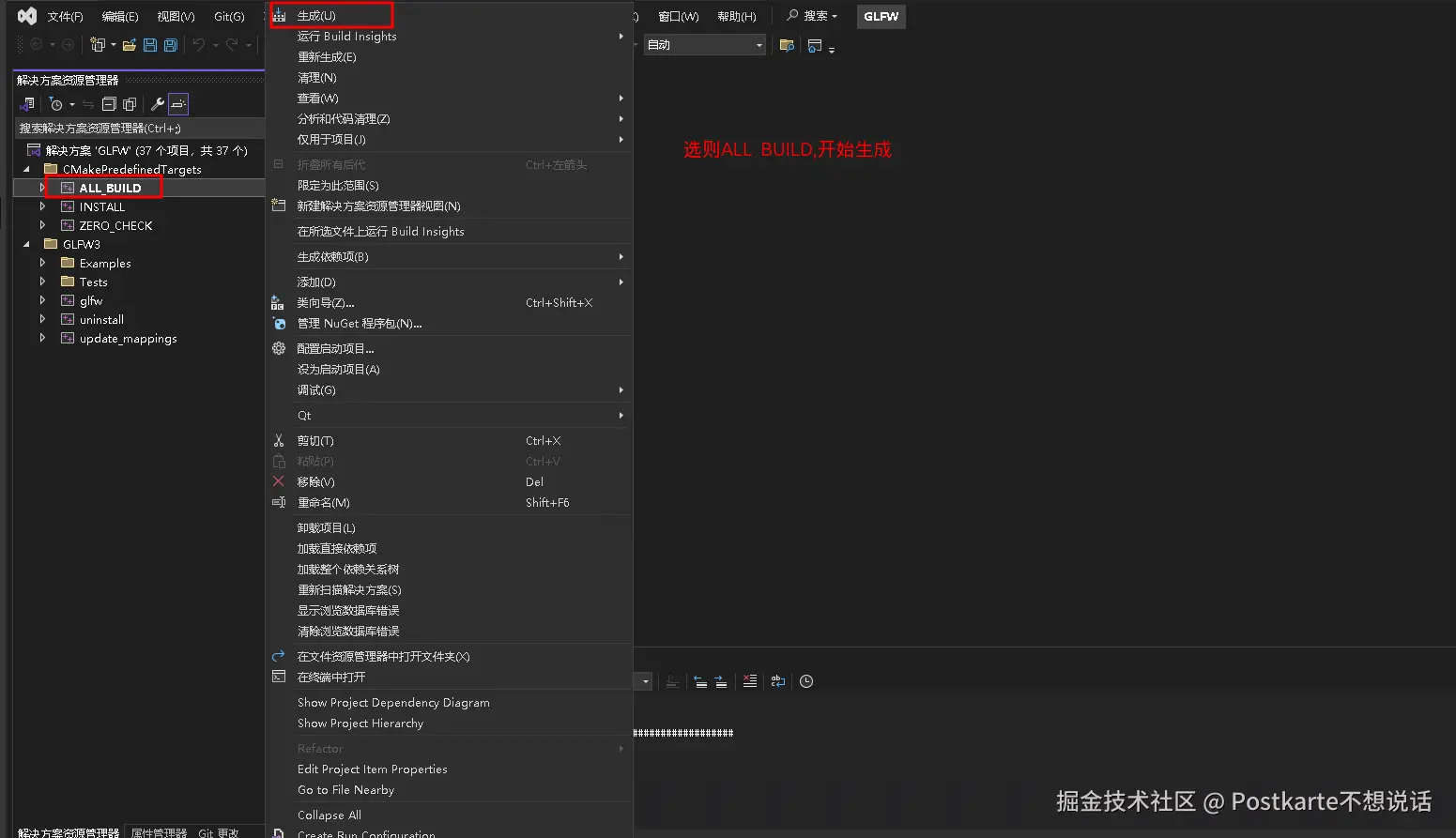
Task: Click the Show All Files icon
Action: pos(130,104)
